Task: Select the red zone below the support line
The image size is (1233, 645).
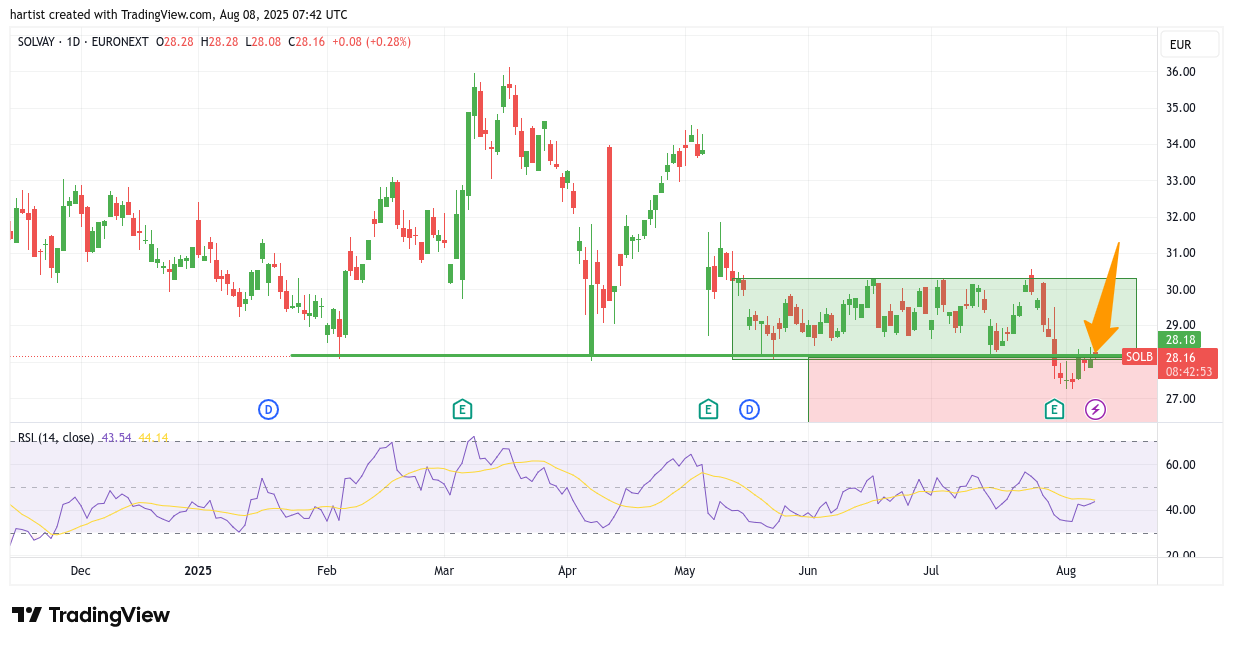Action: 982,390
